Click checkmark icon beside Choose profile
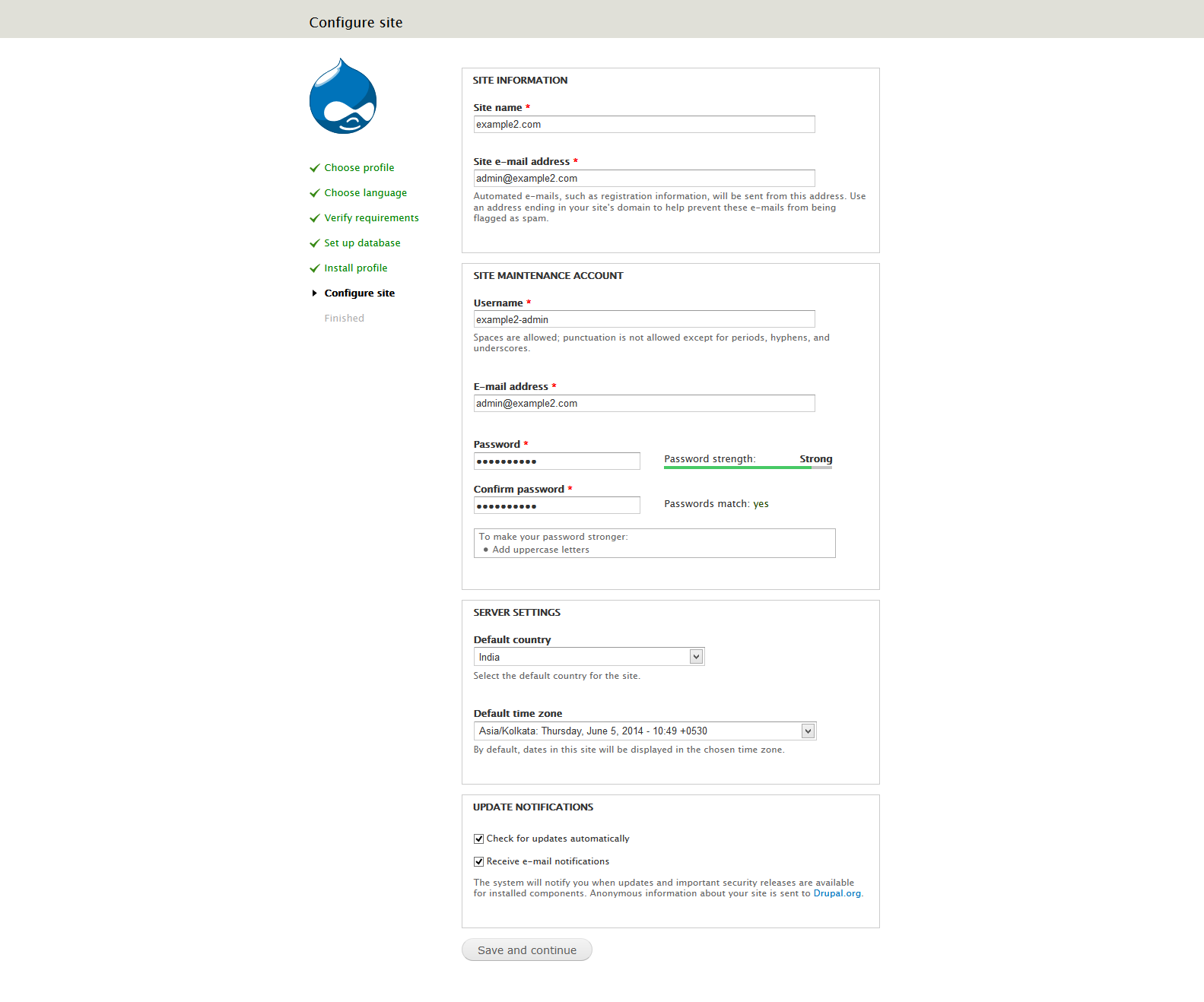This screenshot has height=1002, width=1204. click(x=314, y=168)
